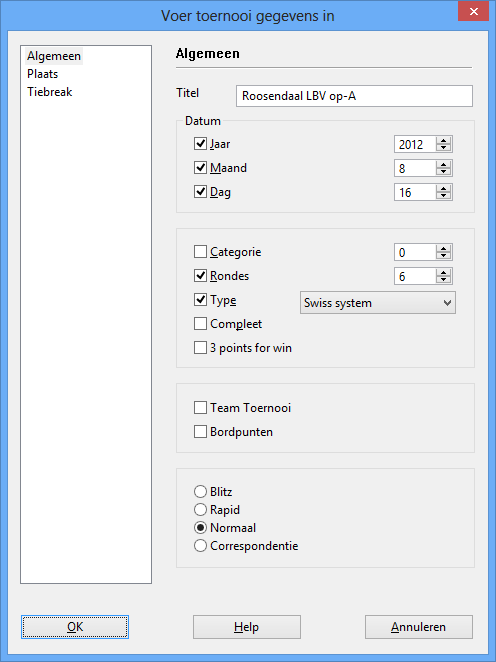The image size is (496, 662).
Task: Select Correspondentie radio option
Action: click(200, 546)
